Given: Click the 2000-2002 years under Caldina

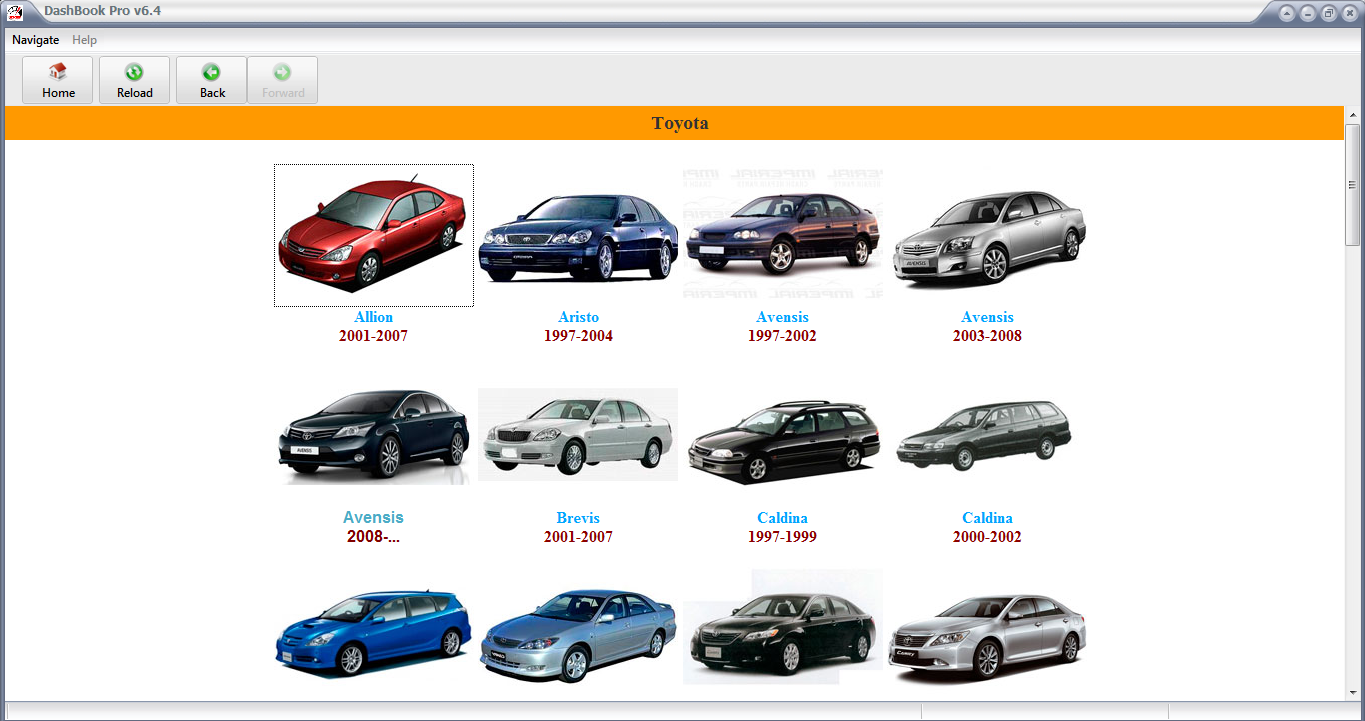Looking at the screenshot, I should point(988,537).
